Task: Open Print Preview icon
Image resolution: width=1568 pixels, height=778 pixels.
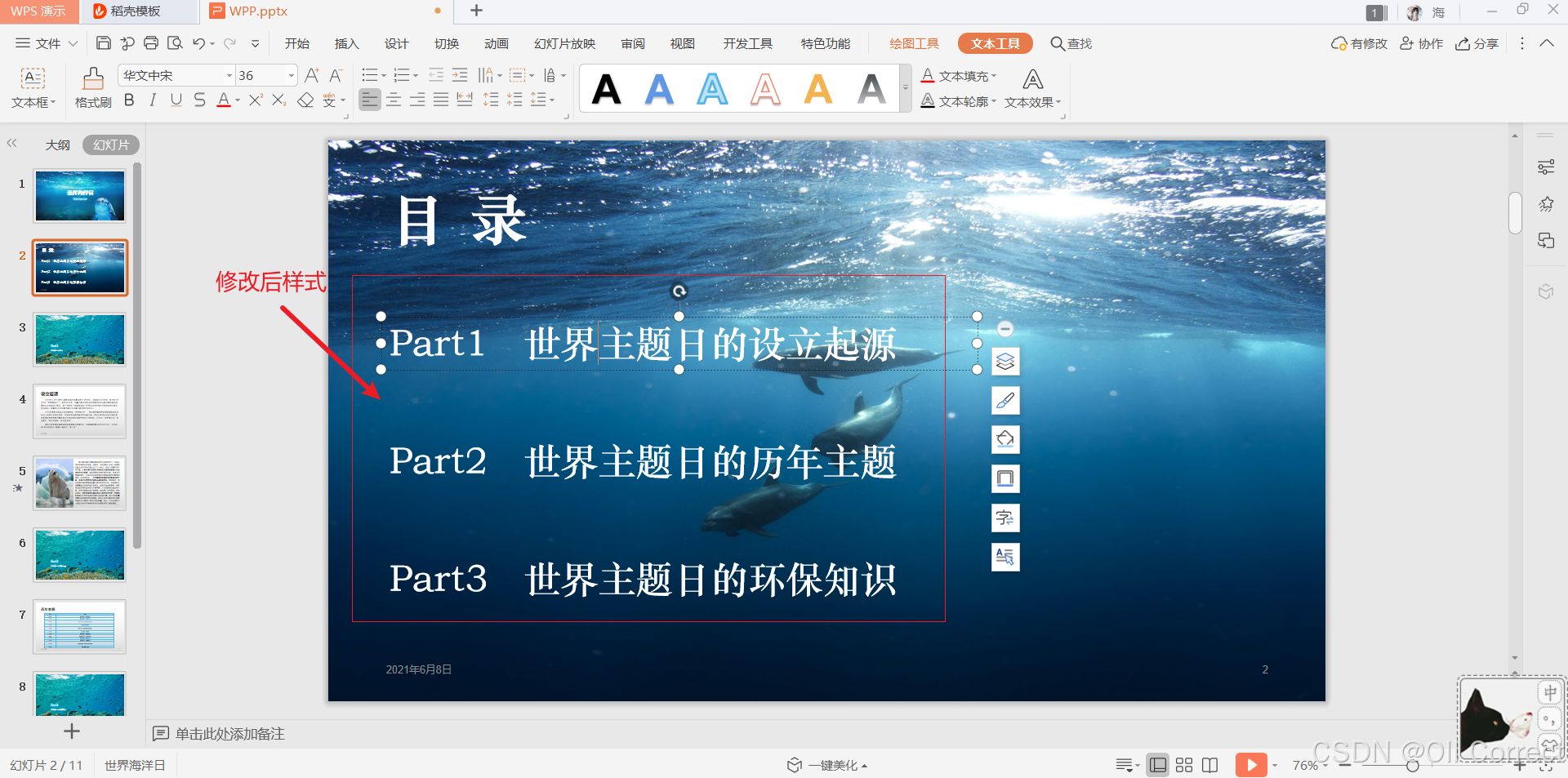Action: (x=175, y=43)
